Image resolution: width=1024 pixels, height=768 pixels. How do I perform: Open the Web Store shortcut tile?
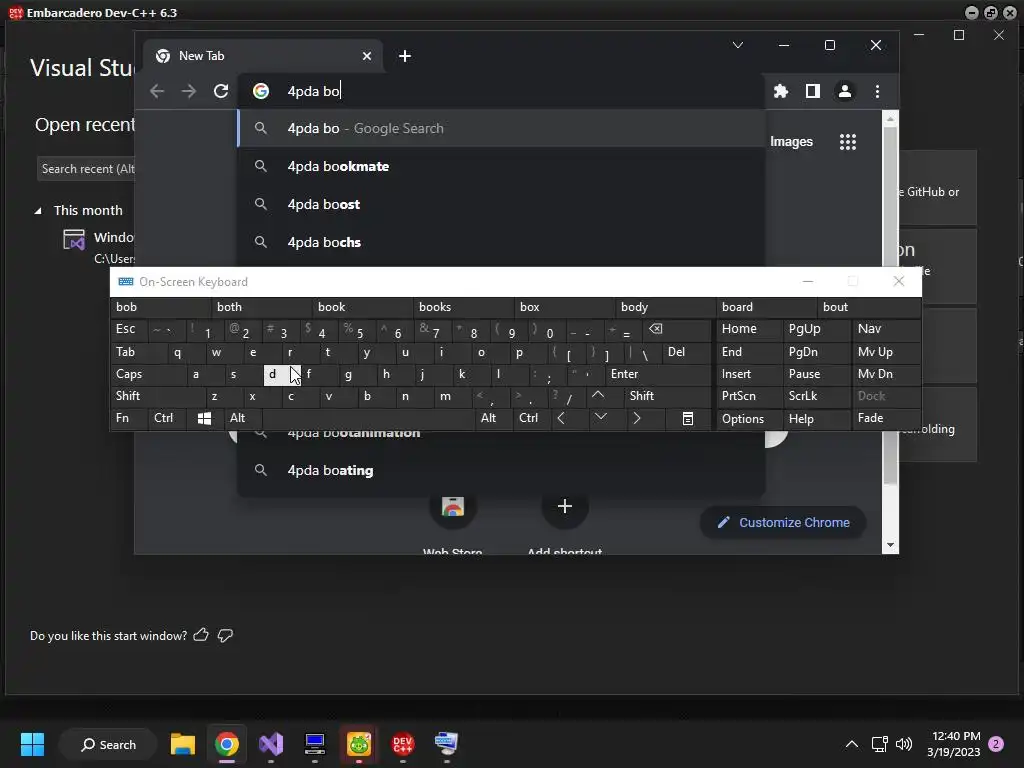pyautogui.click(x=453, y=506)
